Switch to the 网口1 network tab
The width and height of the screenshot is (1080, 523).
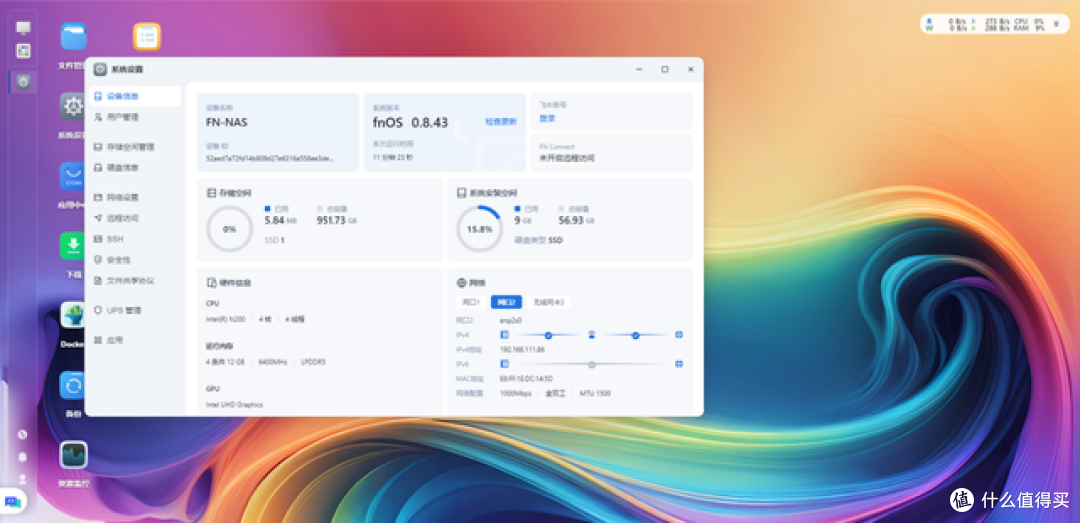pyautogui.click(x=471, y=302)
